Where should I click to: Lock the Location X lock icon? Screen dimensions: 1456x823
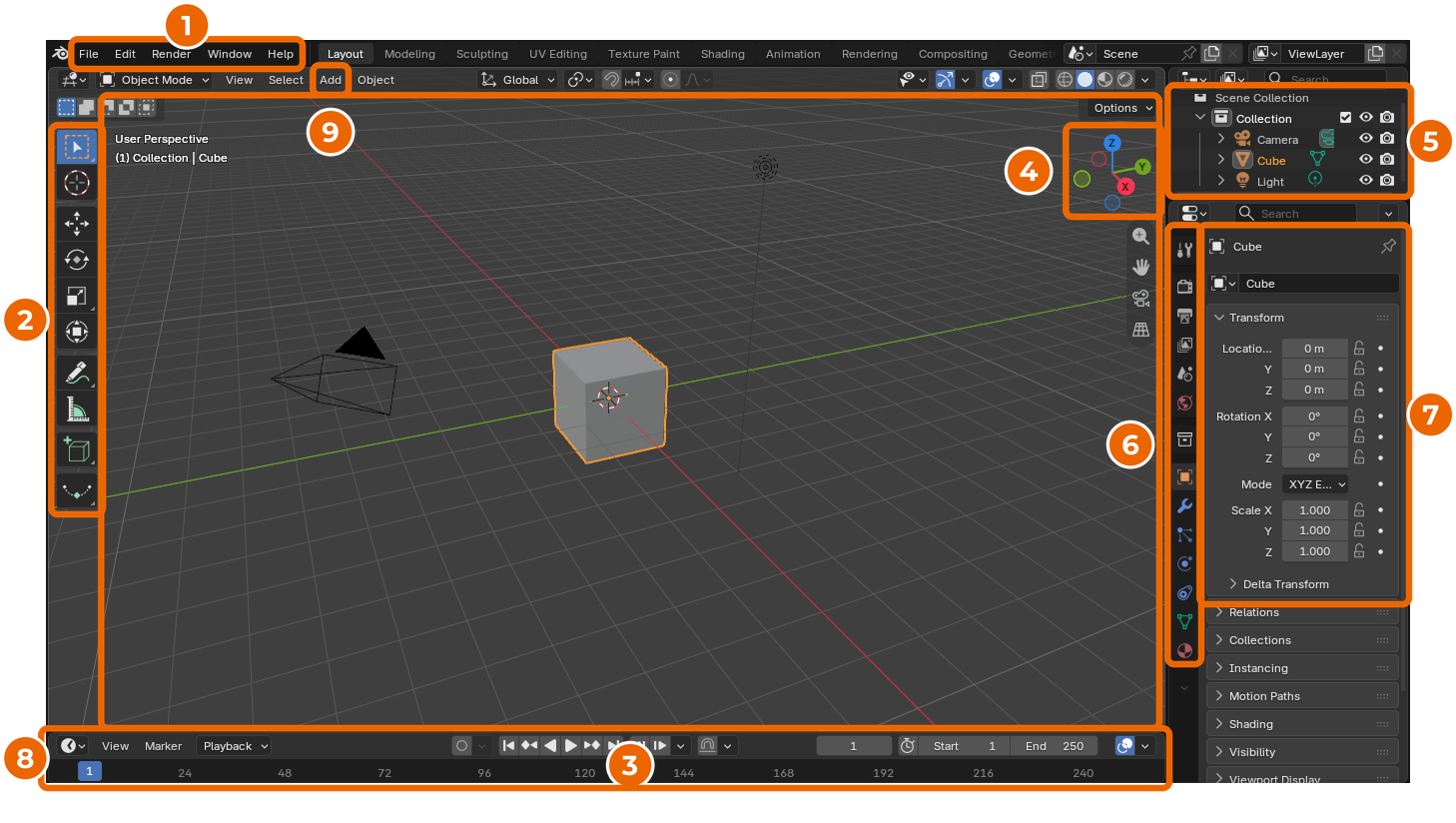[1359, 349]
